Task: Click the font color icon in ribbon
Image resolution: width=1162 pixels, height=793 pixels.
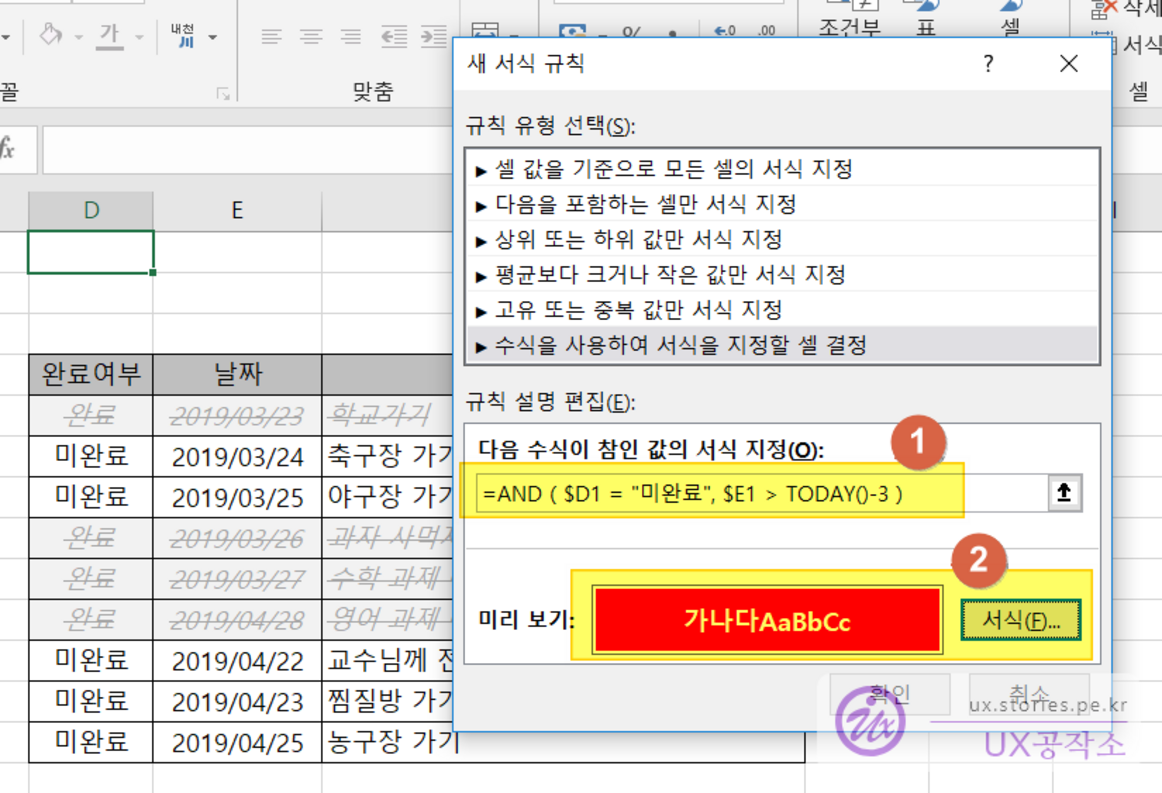Action: pos(110,37)
